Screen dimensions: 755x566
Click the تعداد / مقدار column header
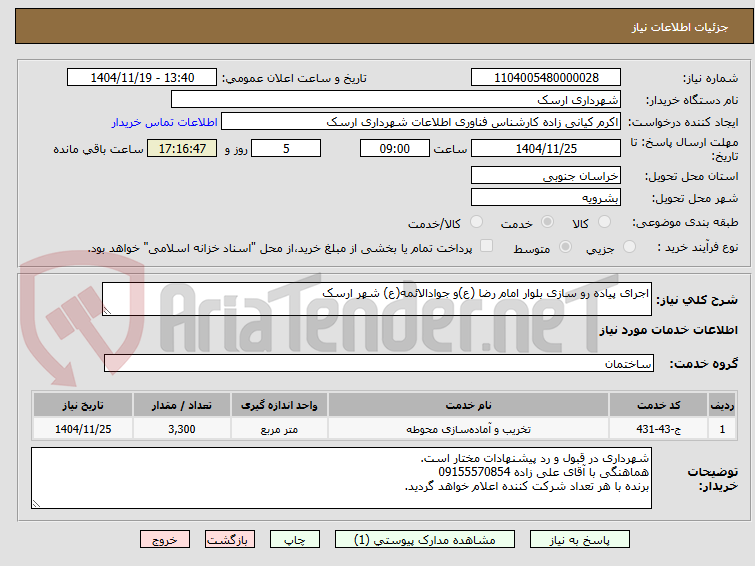click(x=182, y=405)
